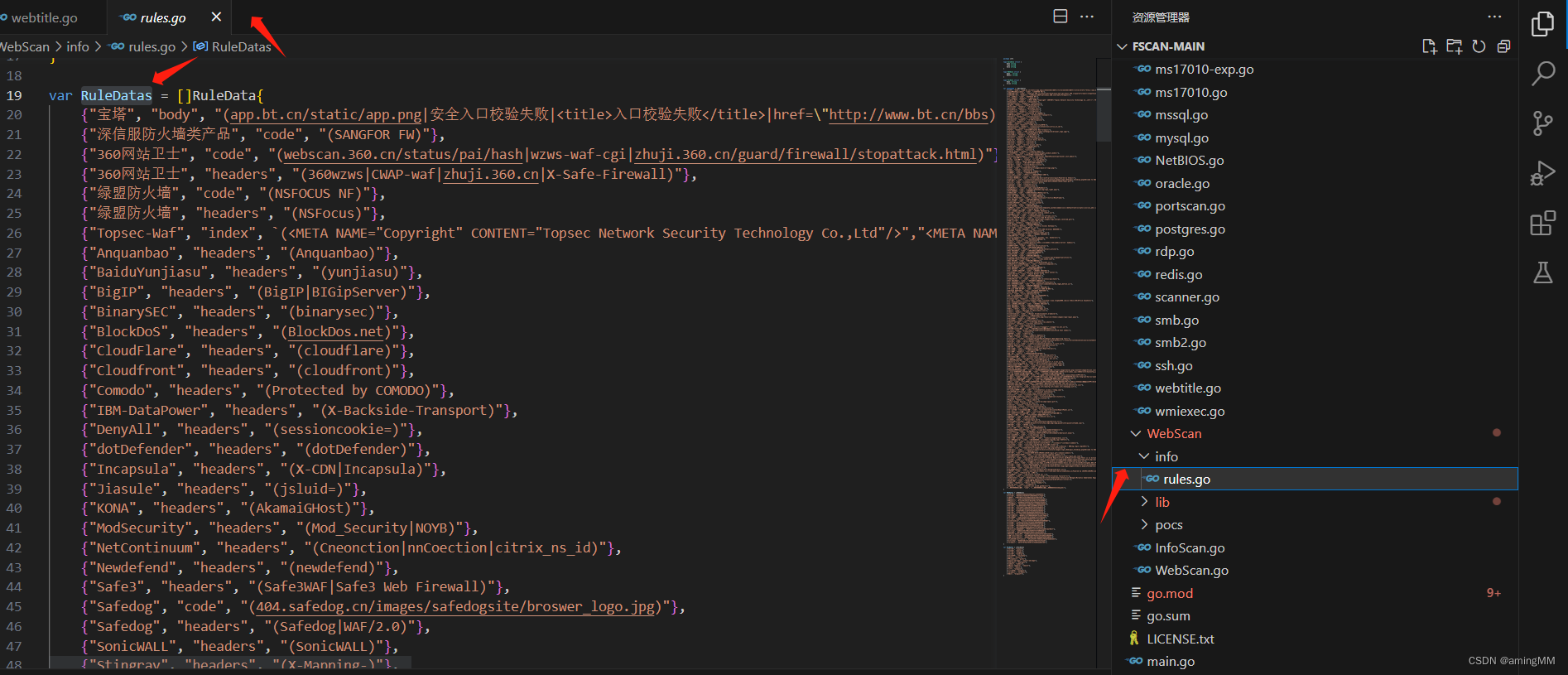Open the Extensions view
The height and width of the screenshot is (675, 1568).
(x=1542, y=223)
